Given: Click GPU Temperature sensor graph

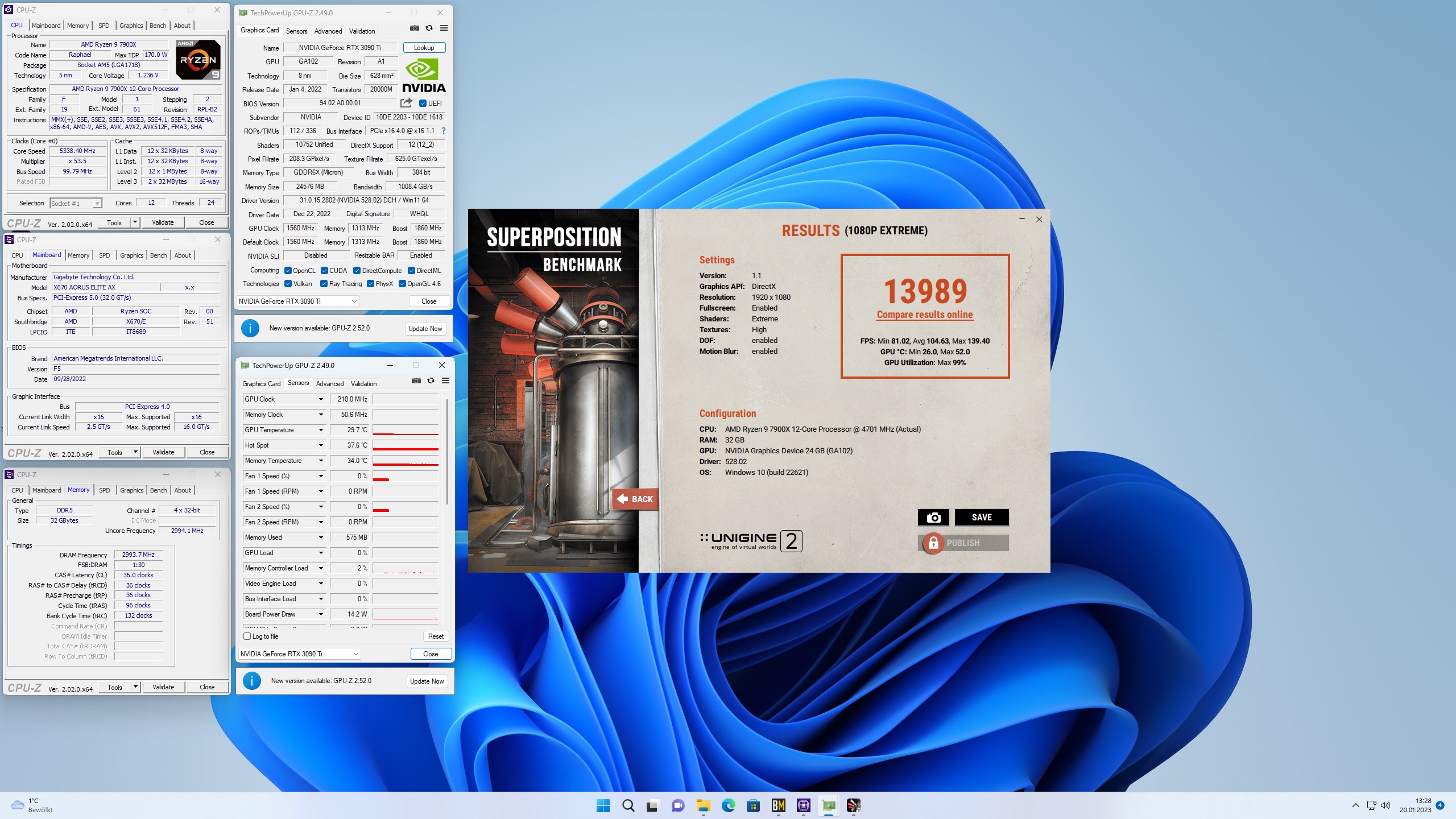Looking at the screenshot, I should (x=406, y=430).
